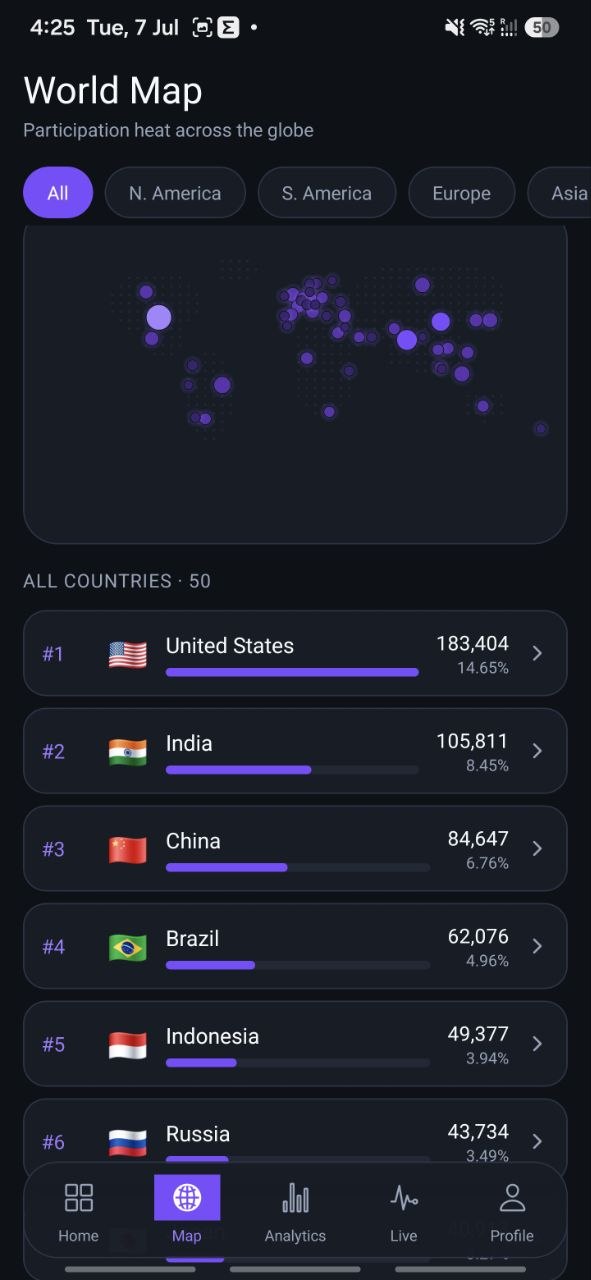This screenshot has width=591, height=1280.
Task: Open the Live pulse icon
Action: tap(404, 1198)
